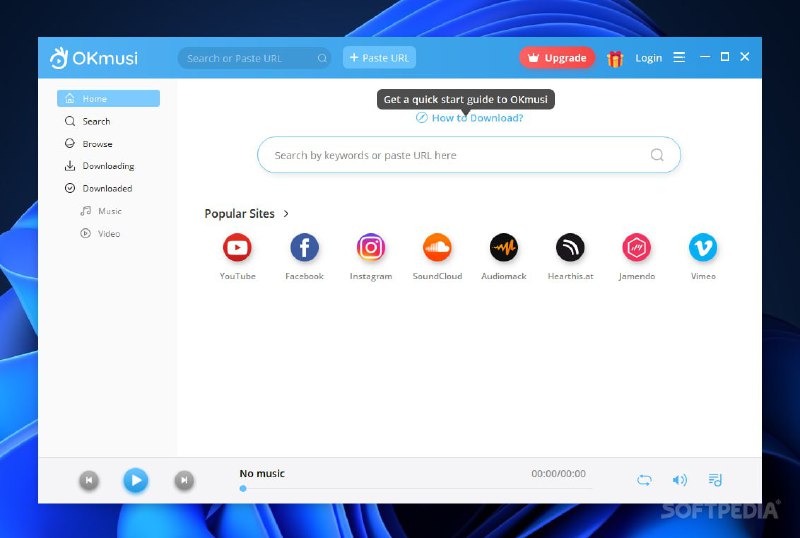
Task: Open the playlist queue icon
Action: click(x=715, y=480)
